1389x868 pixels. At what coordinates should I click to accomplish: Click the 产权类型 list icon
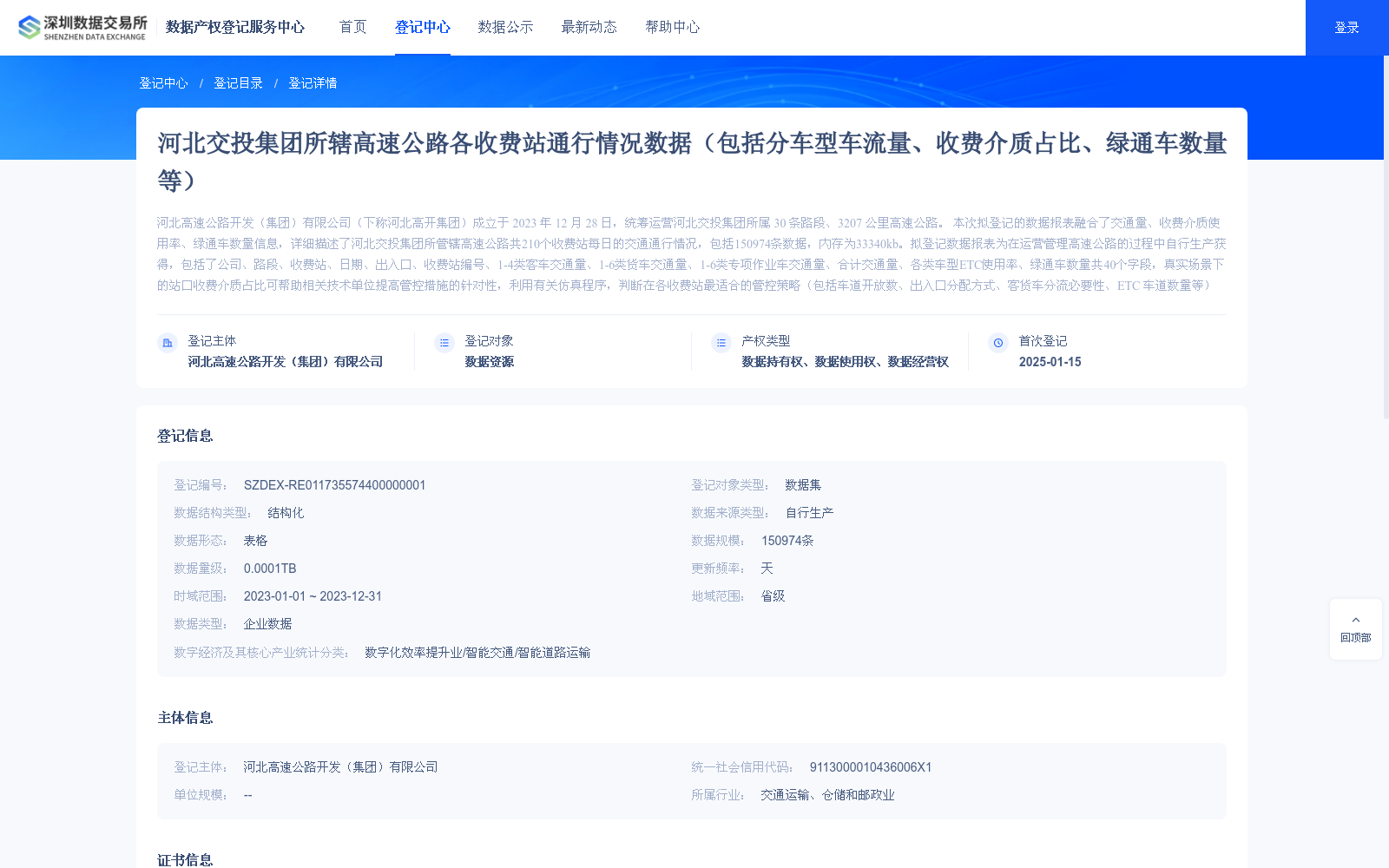coord(721,343)
